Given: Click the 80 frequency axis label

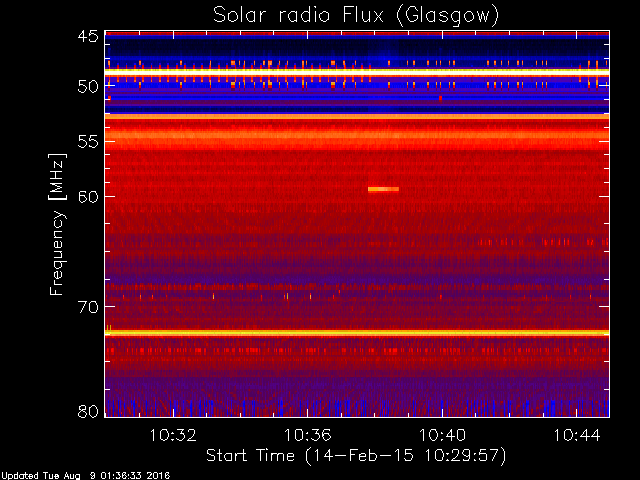Looking at the screenshot, I should (88, 411).
